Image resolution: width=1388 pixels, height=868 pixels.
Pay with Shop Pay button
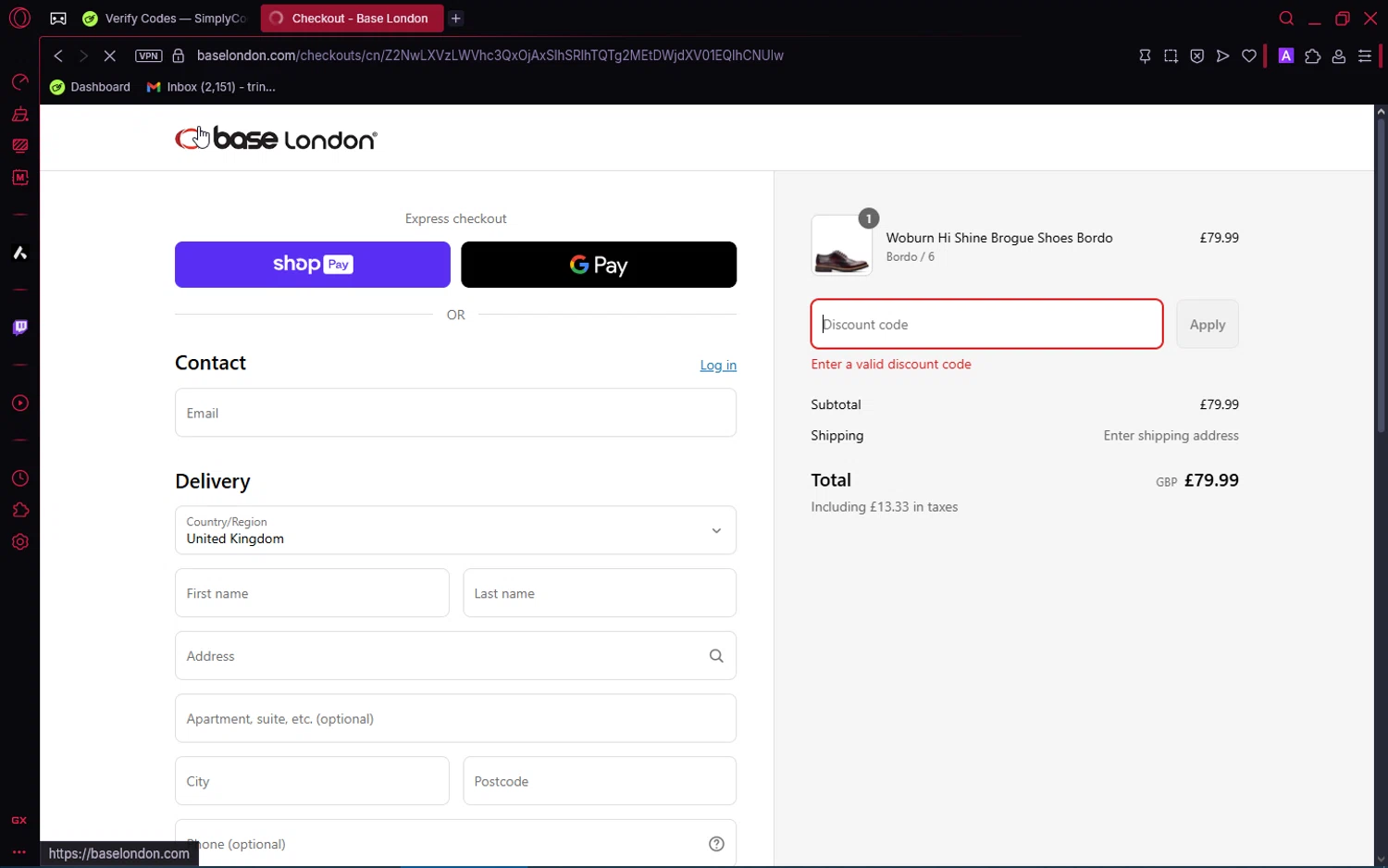(313, 265)
